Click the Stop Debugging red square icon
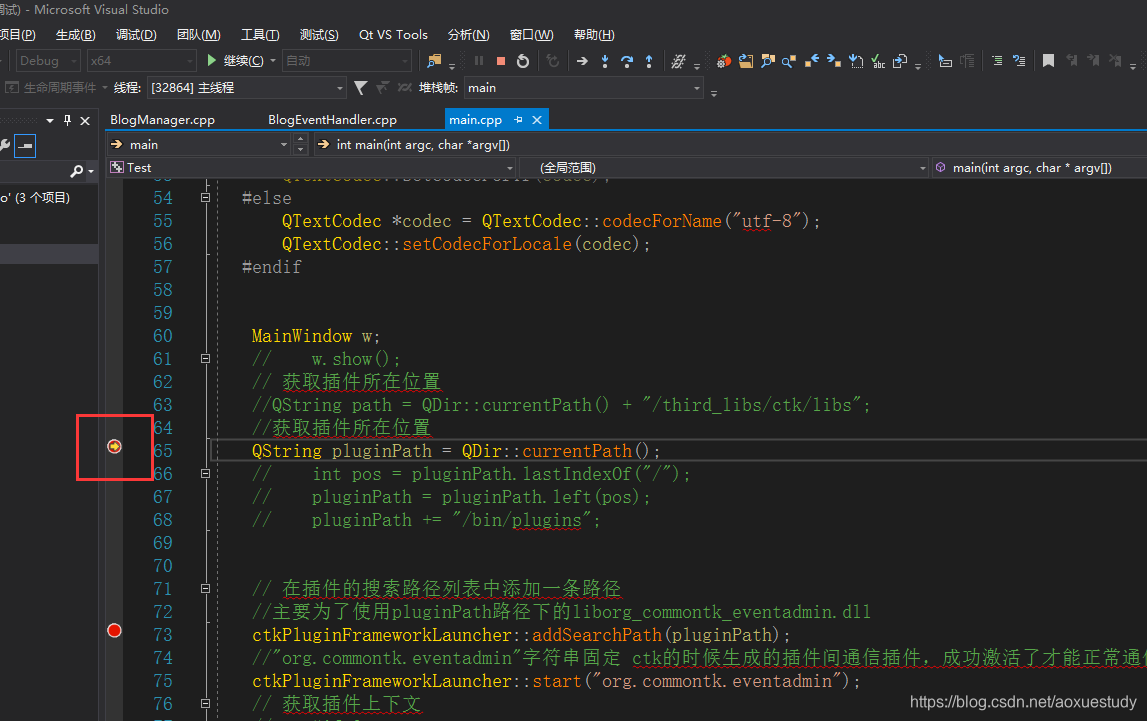Viewport: 1147px width, 721px height. click(x=501, y=60)
